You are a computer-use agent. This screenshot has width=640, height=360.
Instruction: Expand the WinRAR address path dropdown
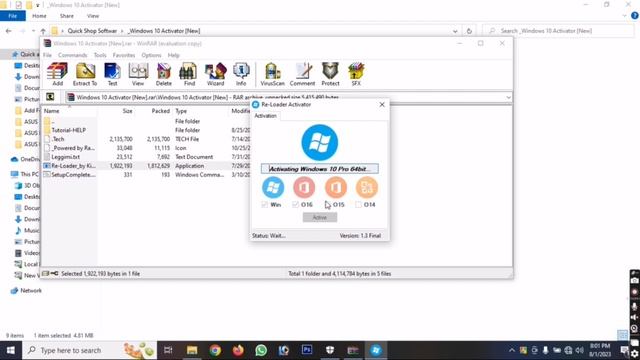[508, 97]
